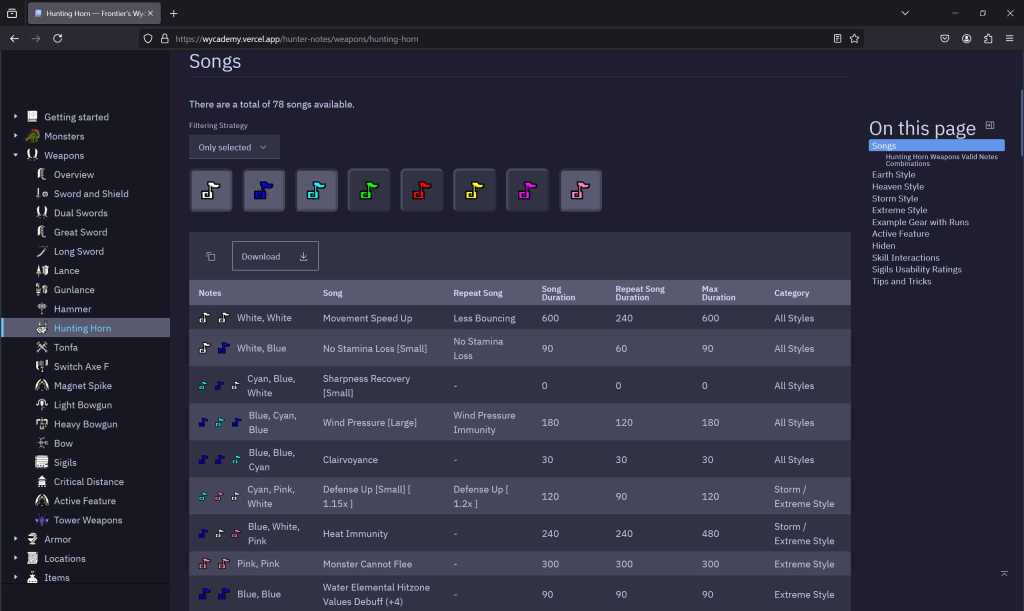The image size is (1024, 611).
Task: Bookmark this page with star icon
Action: pos(854,39)
